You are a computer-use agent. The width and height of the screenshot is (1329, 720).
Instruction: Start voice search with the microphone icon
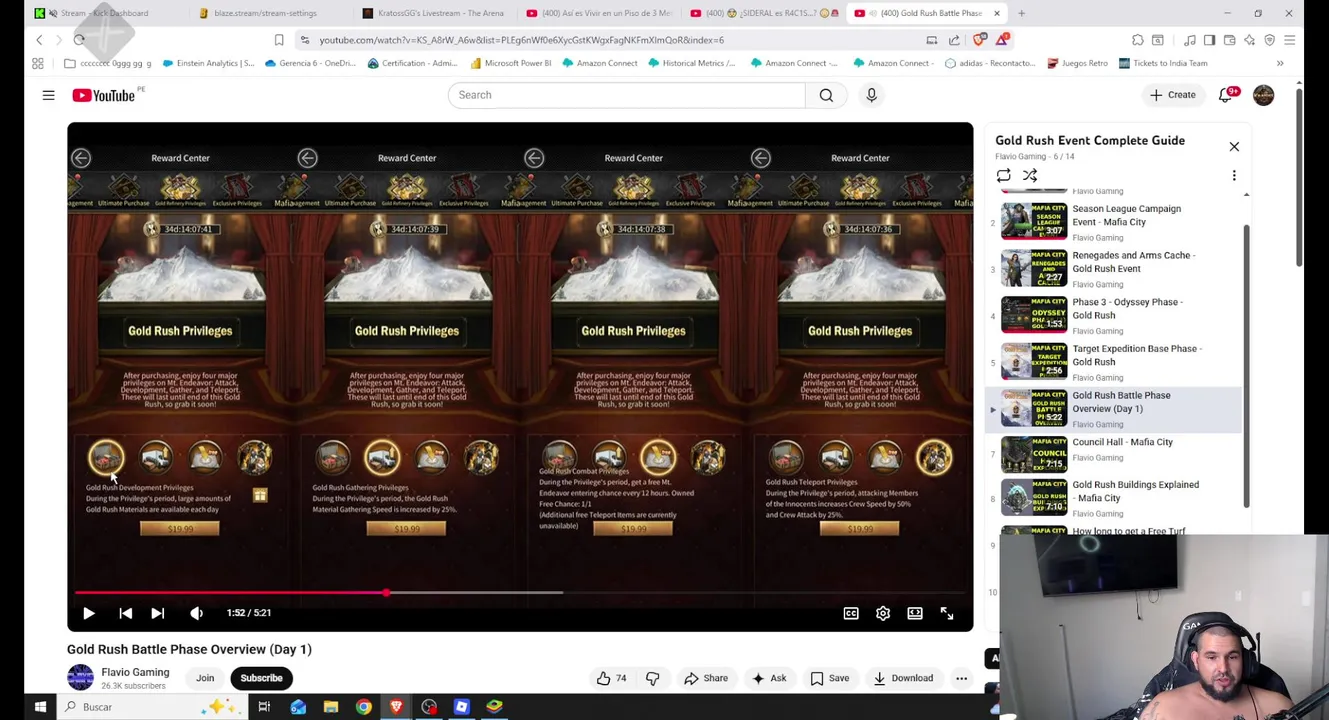click(871, 95)
